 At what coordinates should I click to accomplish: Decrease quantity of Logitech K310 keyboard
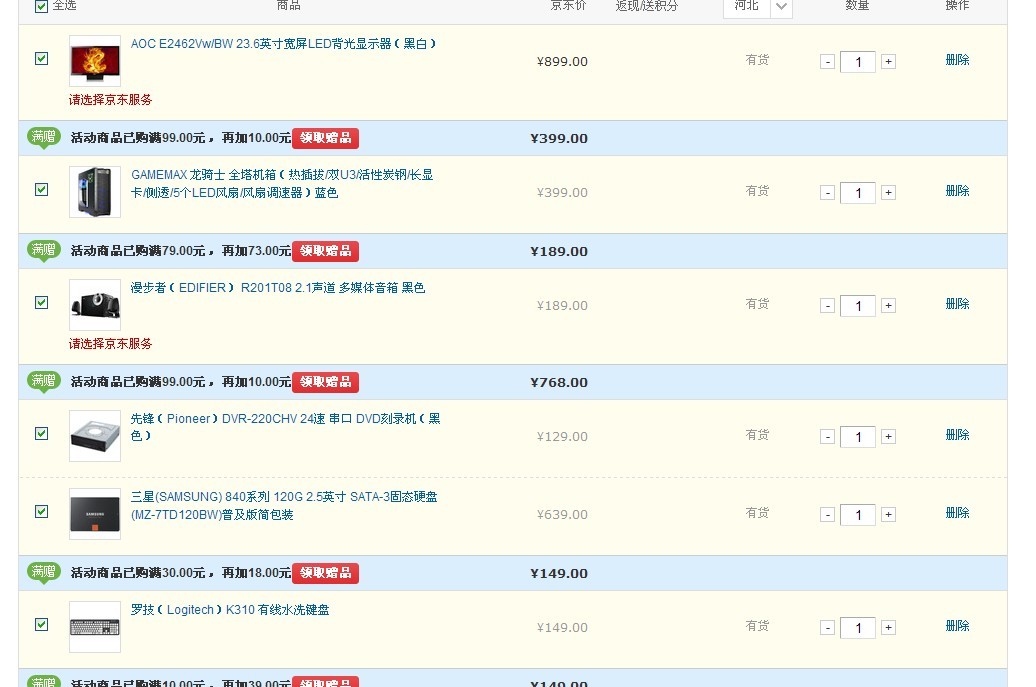(x=827, y=628)
